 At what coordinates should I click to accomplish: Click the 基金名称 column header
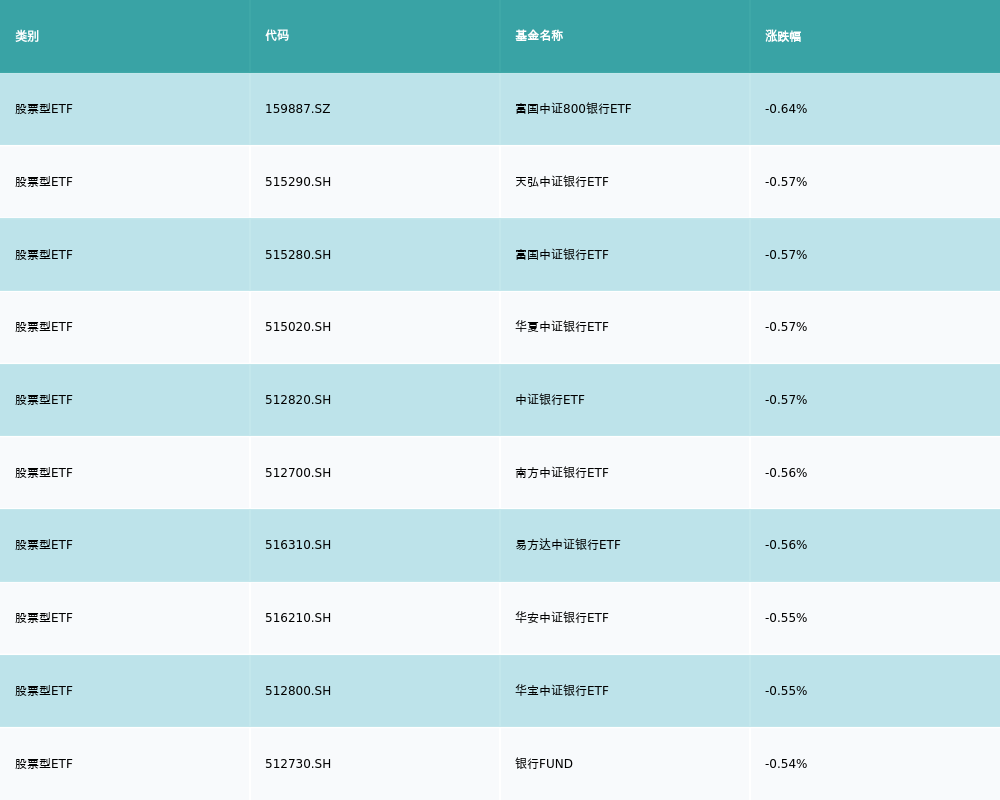(539, 36)
